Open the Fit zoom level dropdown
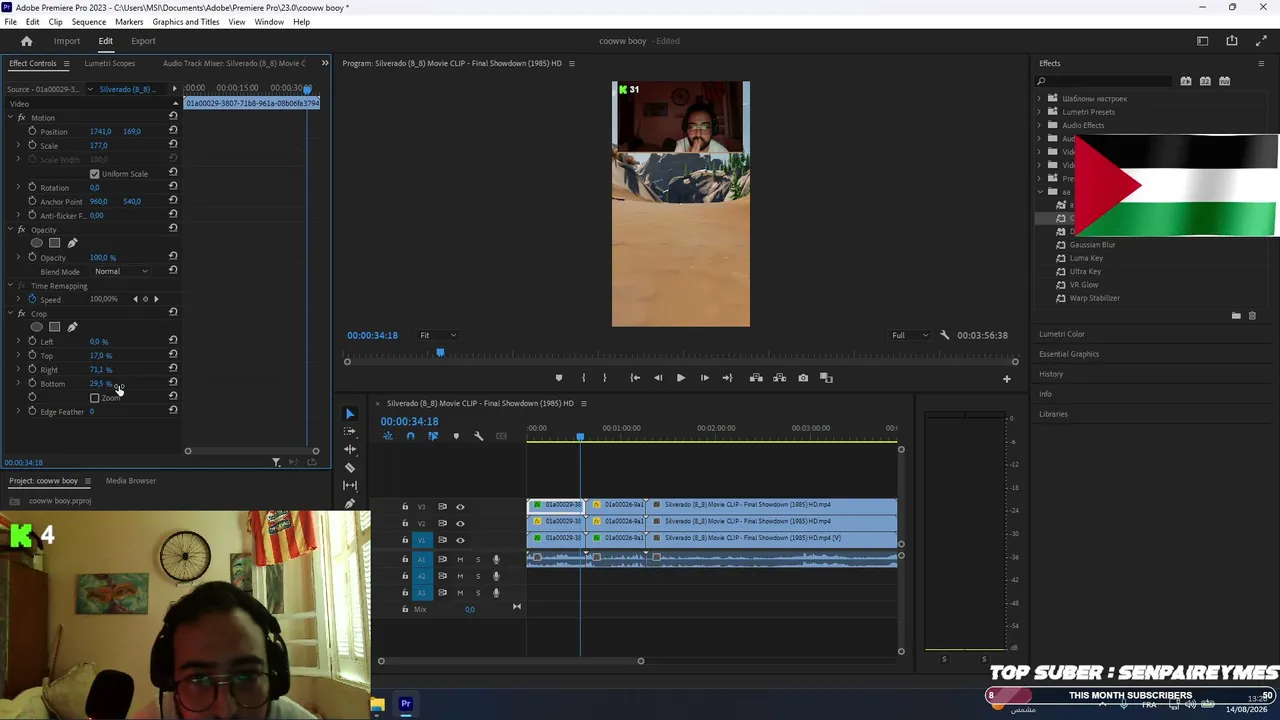This screenshot has width=1280, height=720. (438, 335)
